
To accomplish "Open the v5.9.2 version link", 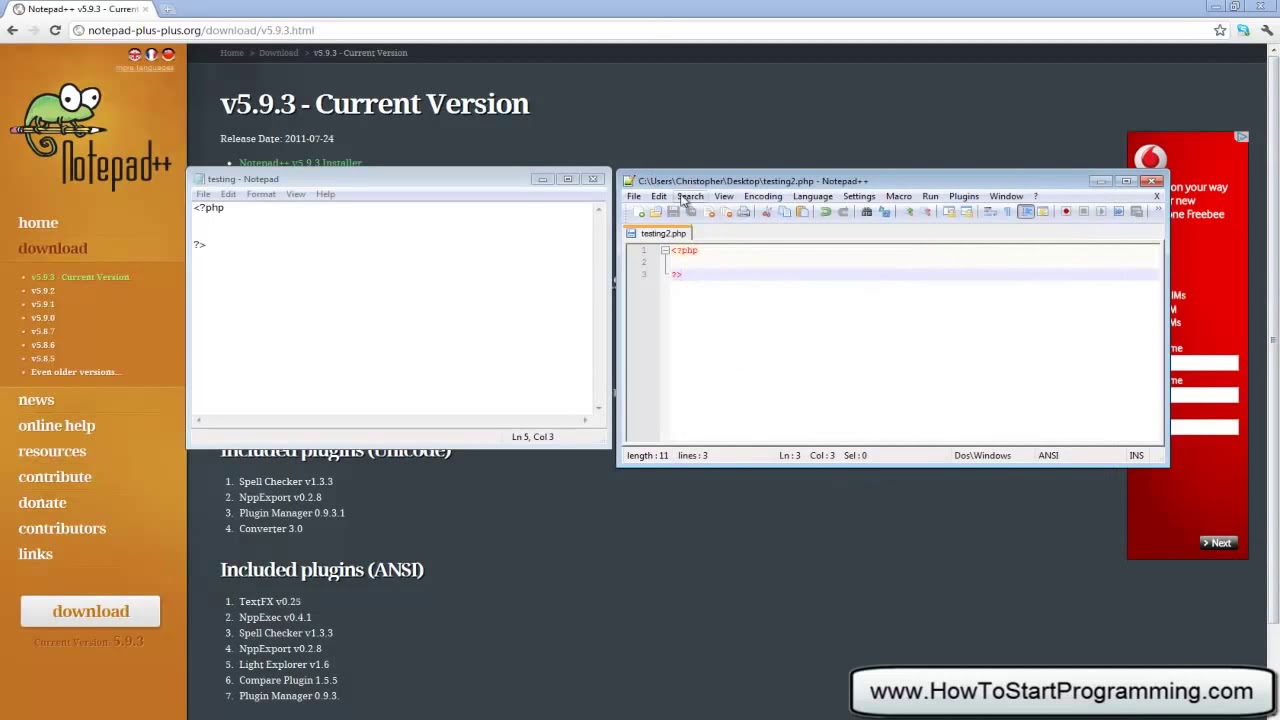I will click(43, 290).
